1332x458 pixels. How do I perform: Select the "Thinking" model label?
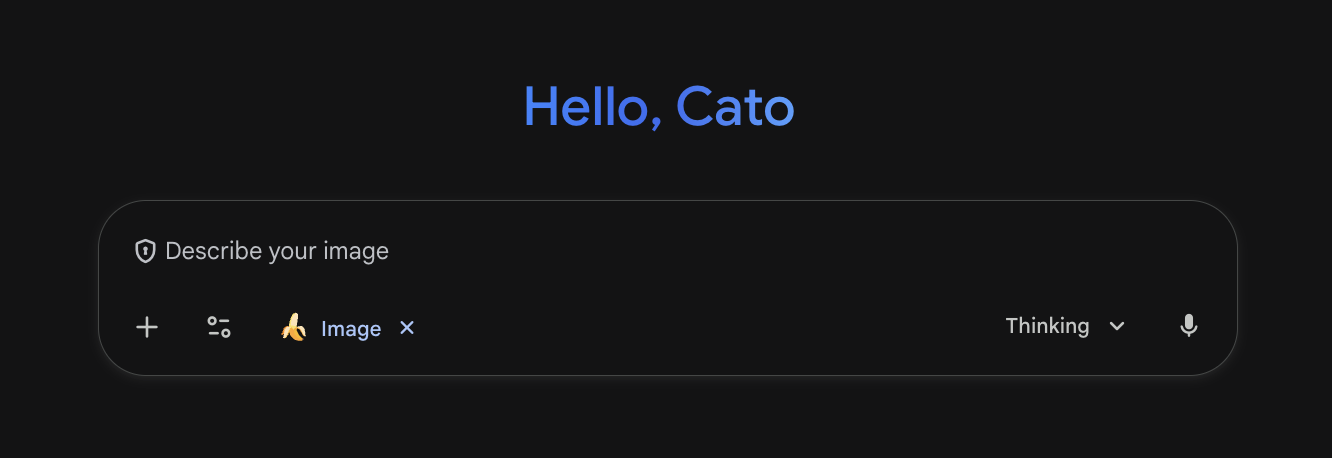(1047, 326)
